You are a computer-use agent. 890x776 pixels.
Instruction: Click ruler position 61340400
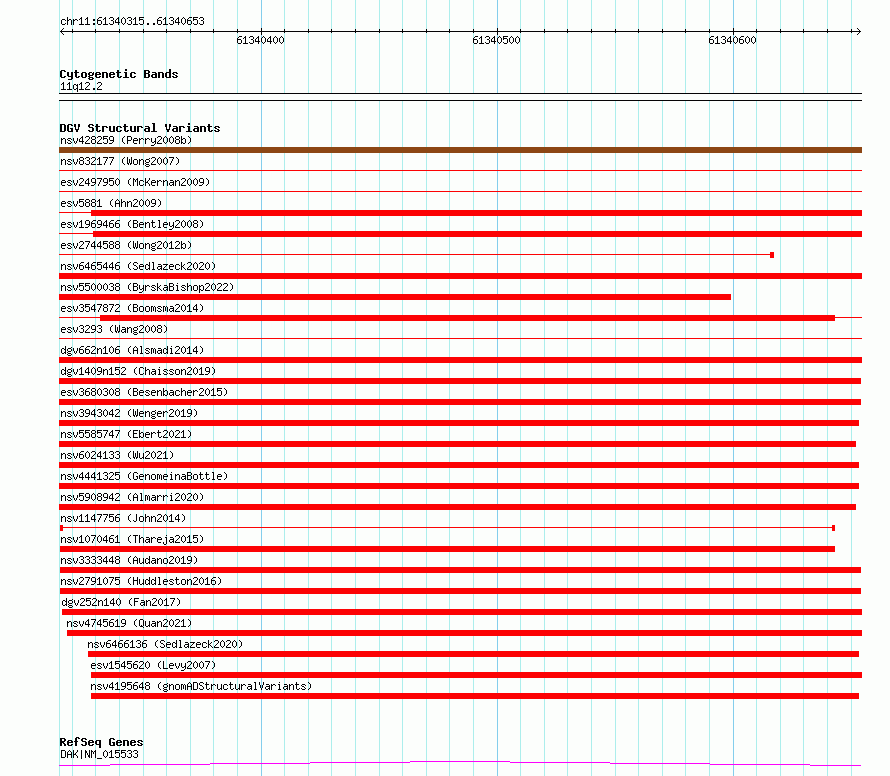(x=261, y=40)
